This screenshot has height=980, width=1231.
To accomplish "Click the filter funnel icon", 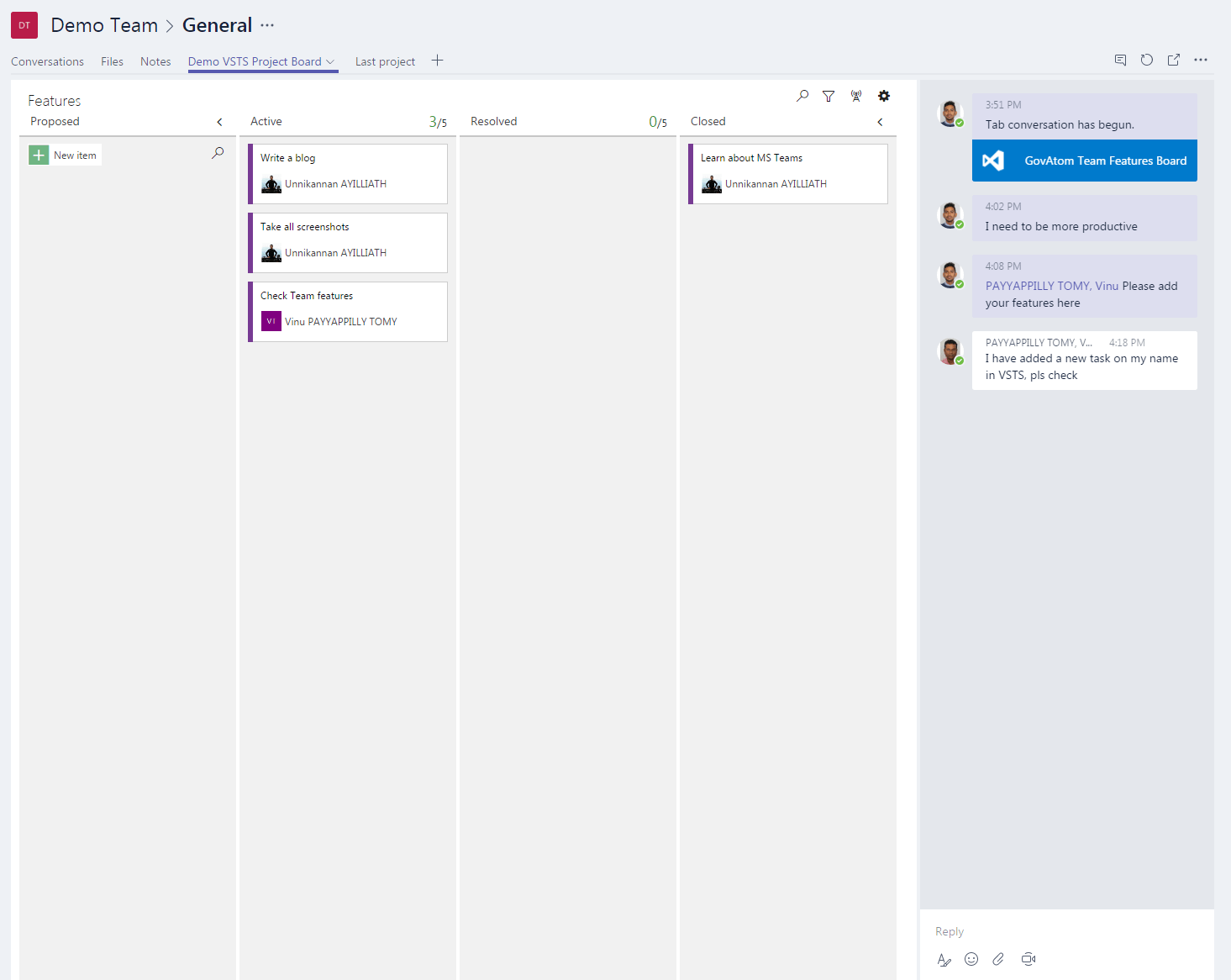I will point(829,96).
